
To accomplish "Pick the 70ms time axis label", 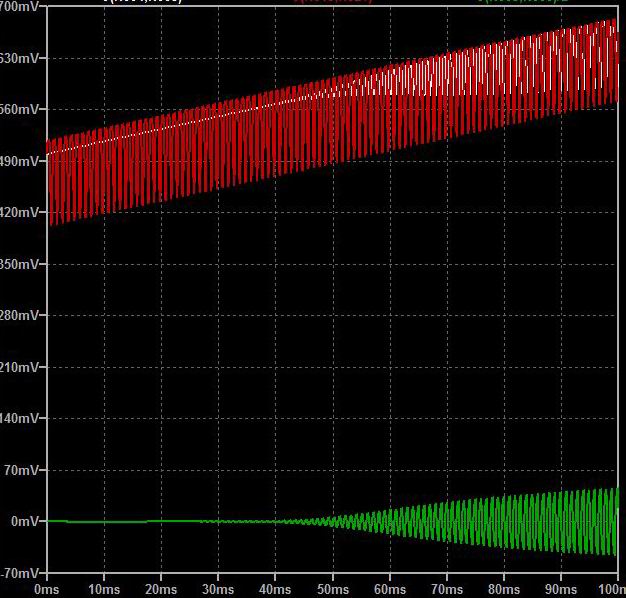I will 446,590.
